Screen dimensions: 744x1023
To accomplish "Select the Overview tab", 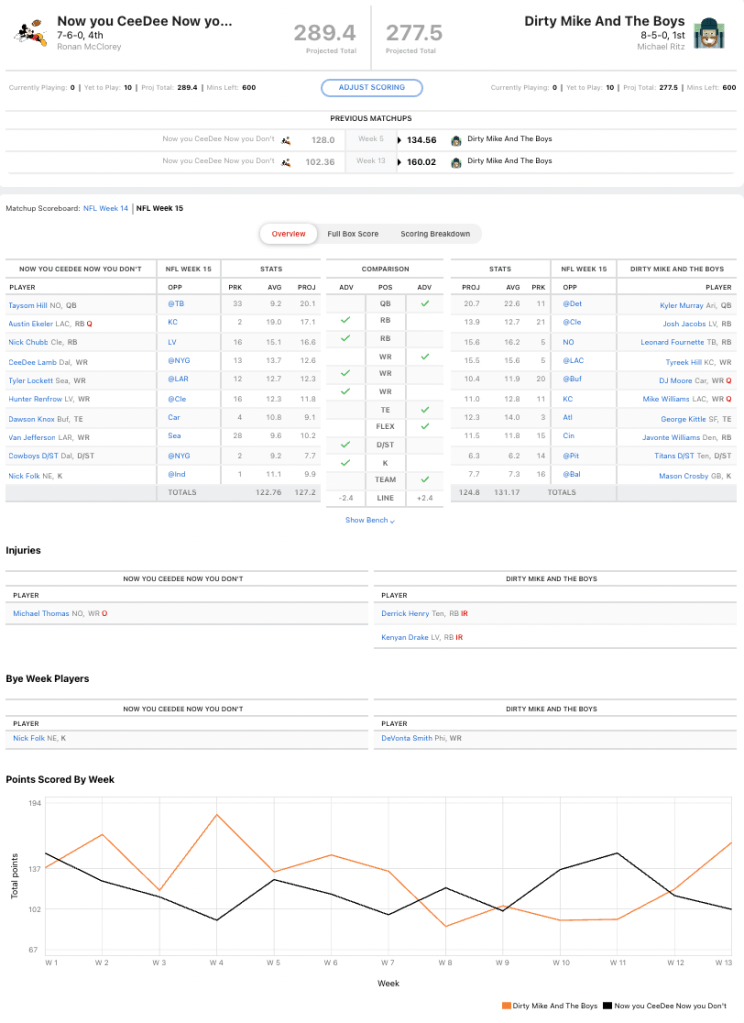I will click(x=288, y=234).
